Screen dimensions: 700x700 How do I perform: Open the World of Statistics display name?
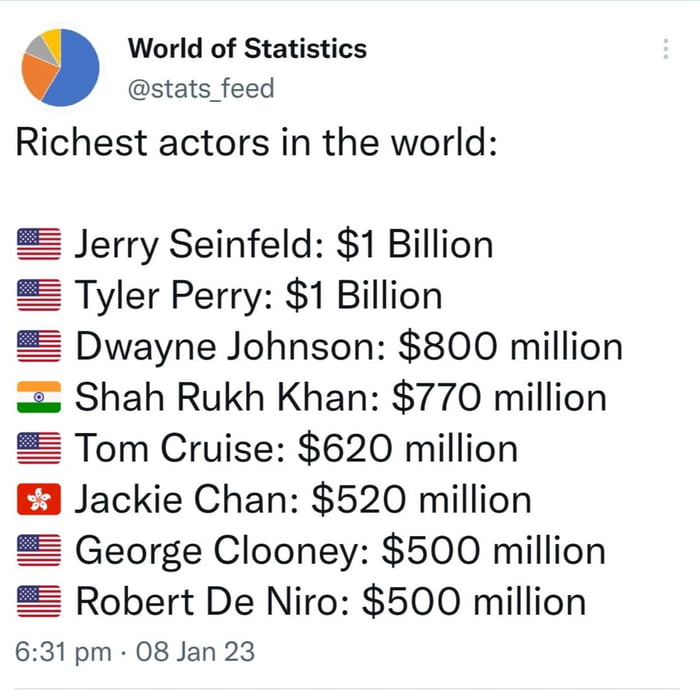pyautogui.click(x=248, y=48)
